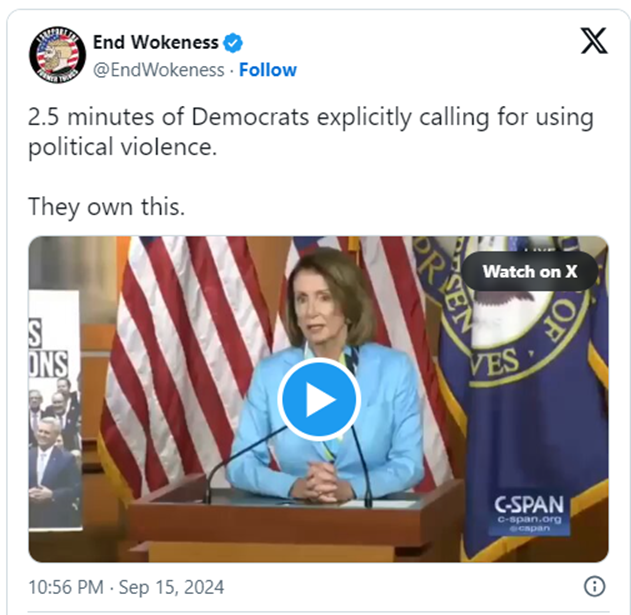Follow the @EndWokeness account
The width and height of the screenshot is (631, 615).
click(x=268, y=70)
